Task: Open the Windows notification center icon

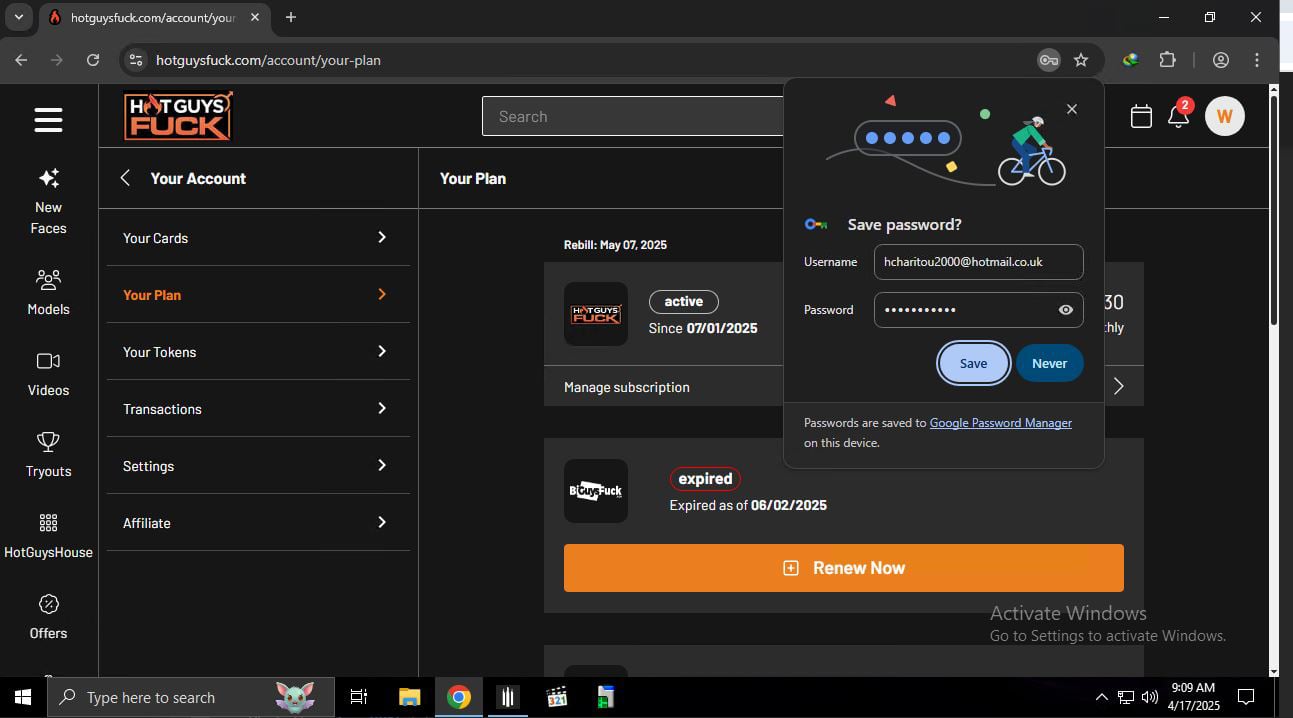Action: (x=1246, y=697)
